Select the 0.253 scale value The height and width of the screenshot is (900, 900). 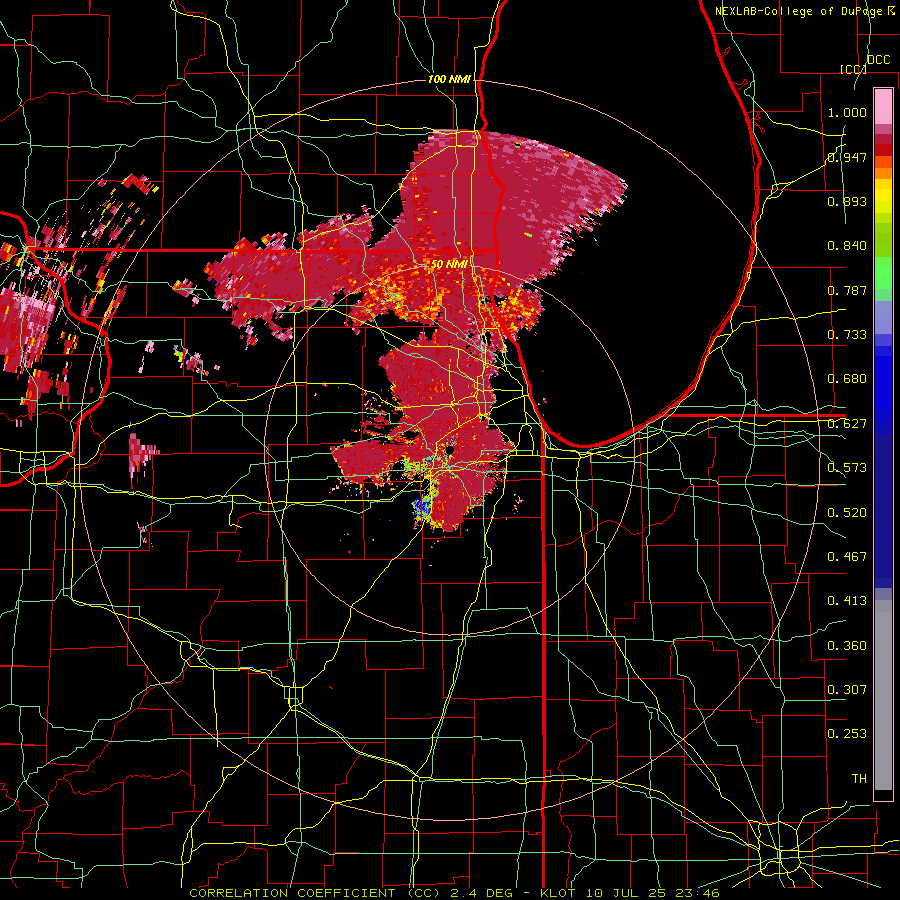(x=847, y=734)
